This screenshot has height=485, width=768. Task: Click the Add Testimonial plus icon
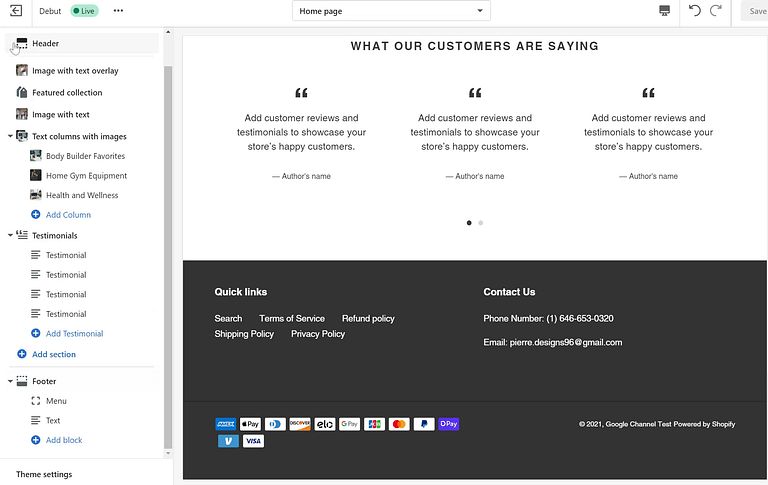coord(35,333)
